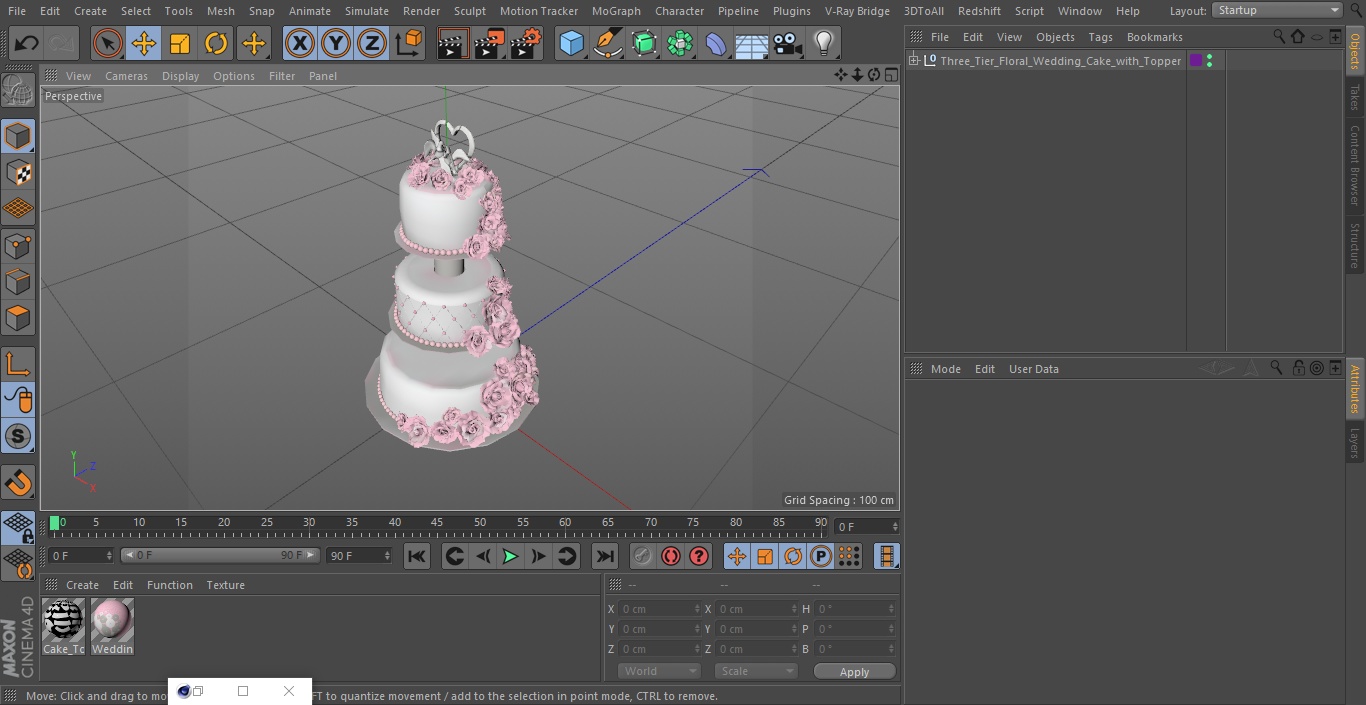Toggle Z axis lock

pos(372,43)
